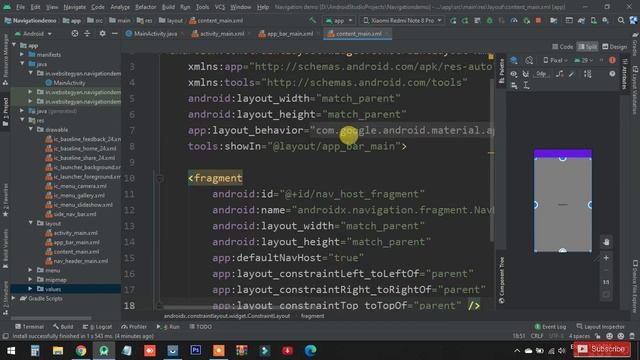Click the pan hand icon in design preview
Screen dimensions: 640x360
click(606, 242)
